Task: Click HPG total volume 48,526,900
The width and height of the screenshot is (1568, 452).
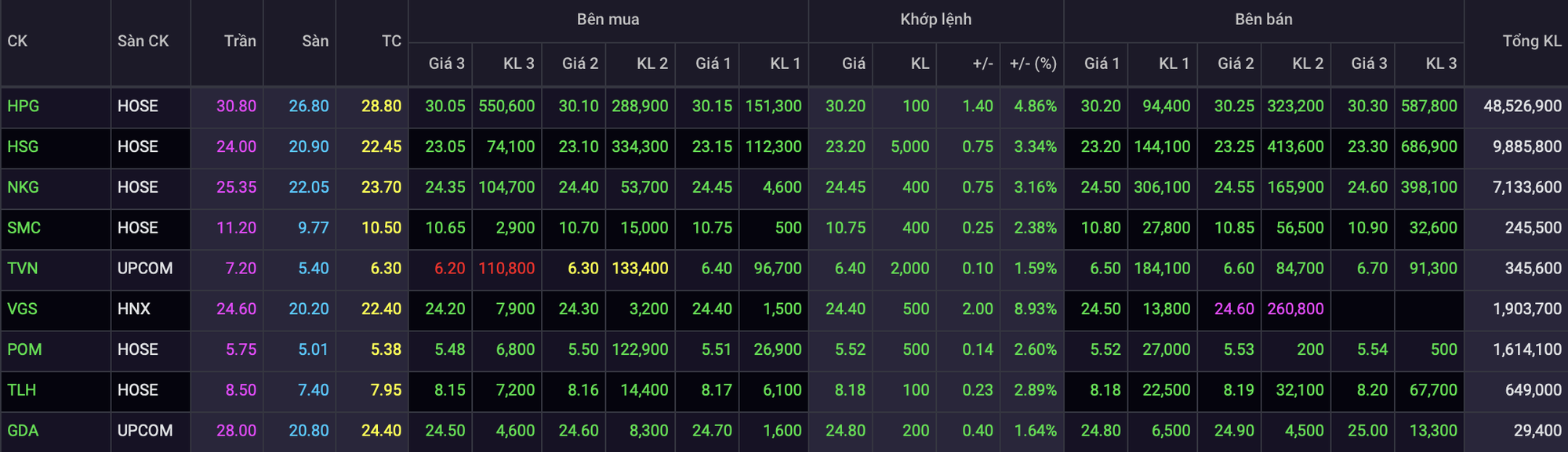Action: pyautogui.click(x=1523, y=106)
